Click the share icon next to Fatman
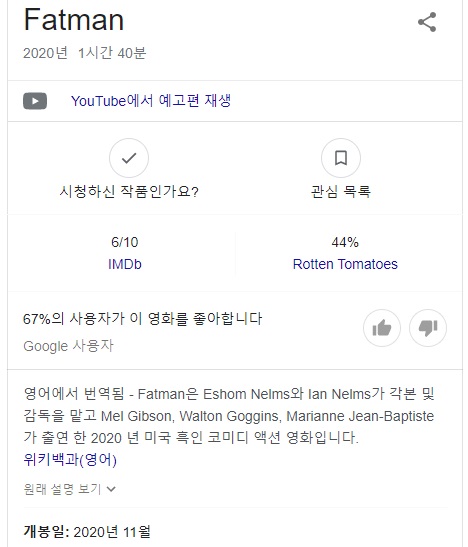 (427, 22)
